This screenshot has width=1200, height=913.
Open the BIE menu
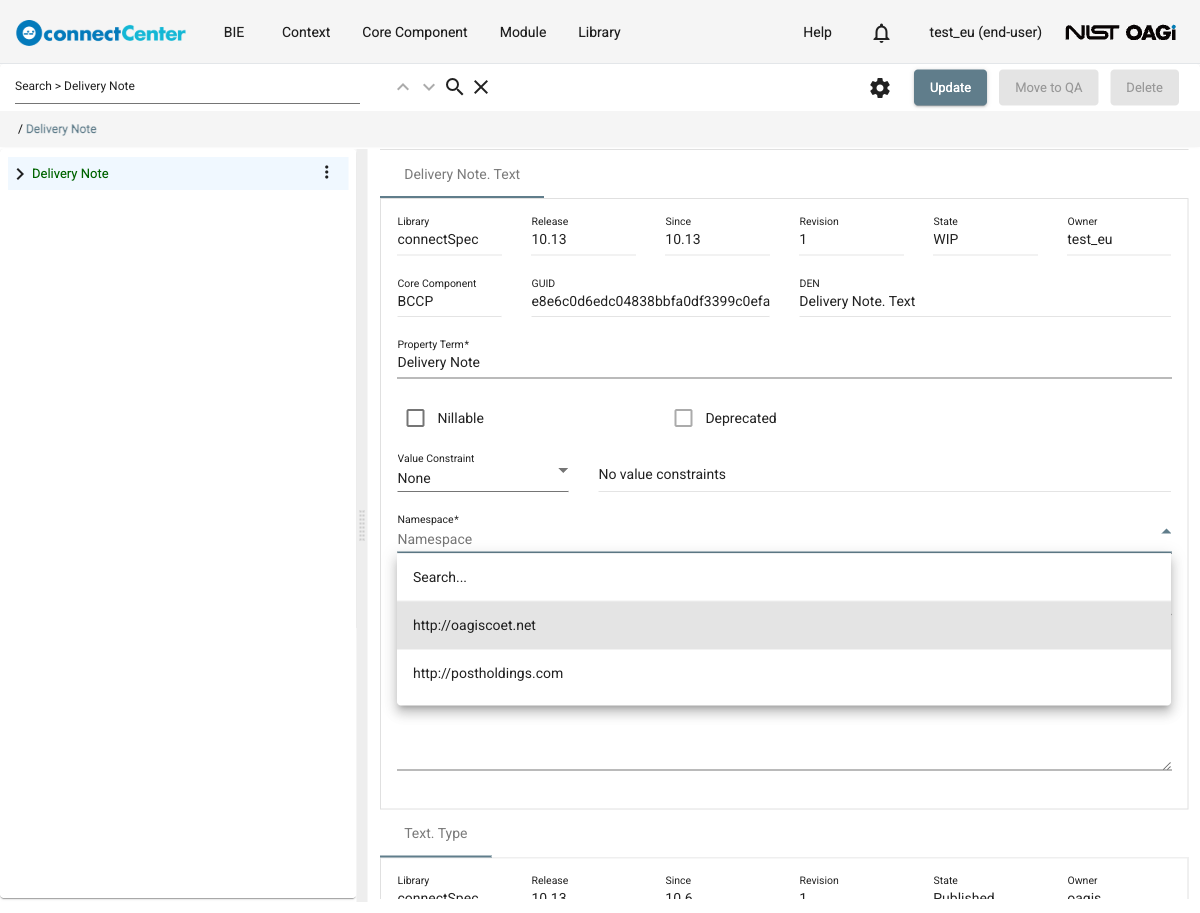234,32
